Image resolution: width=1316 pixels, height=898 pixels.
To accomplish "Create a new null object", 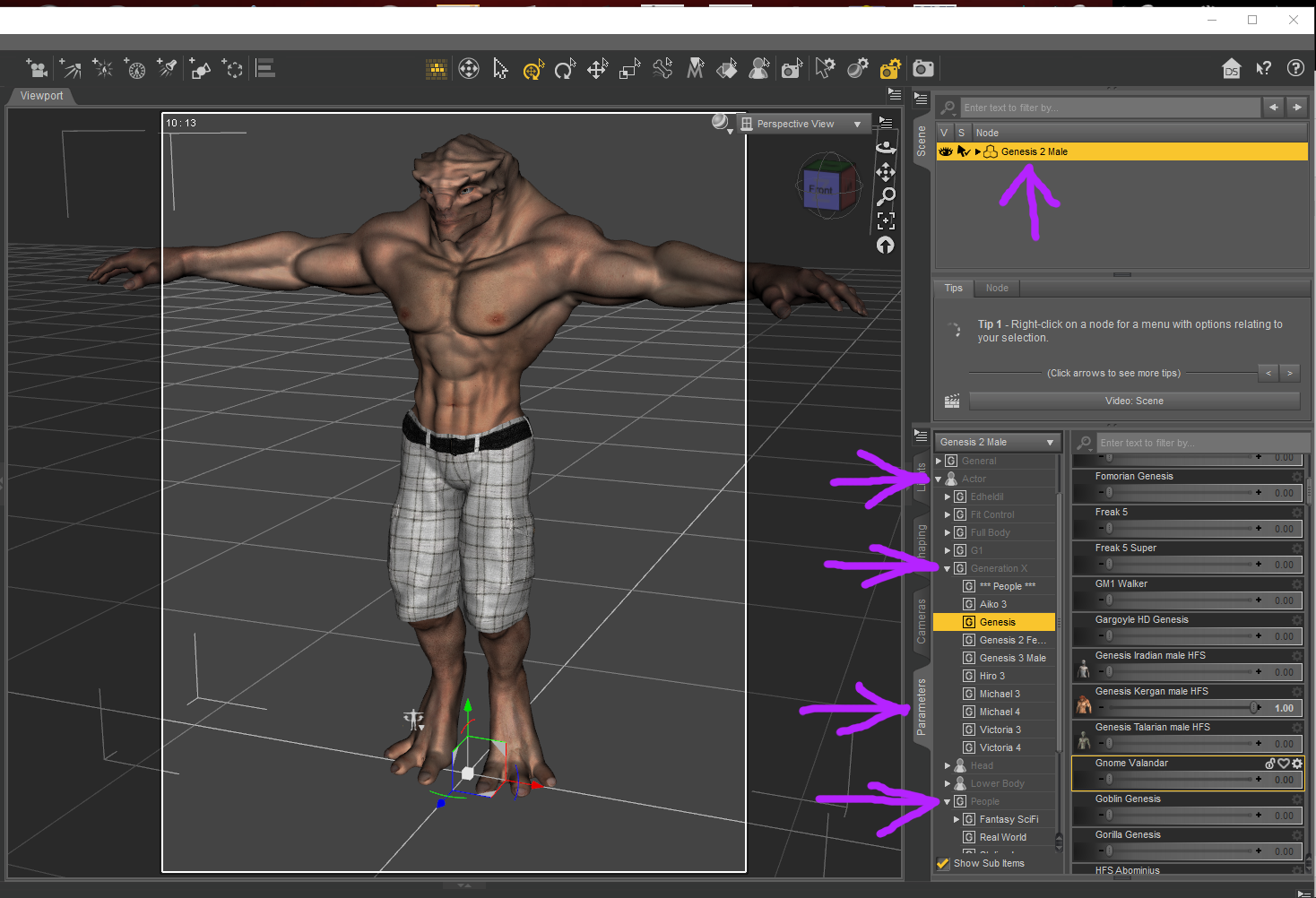I will (233, 69).
